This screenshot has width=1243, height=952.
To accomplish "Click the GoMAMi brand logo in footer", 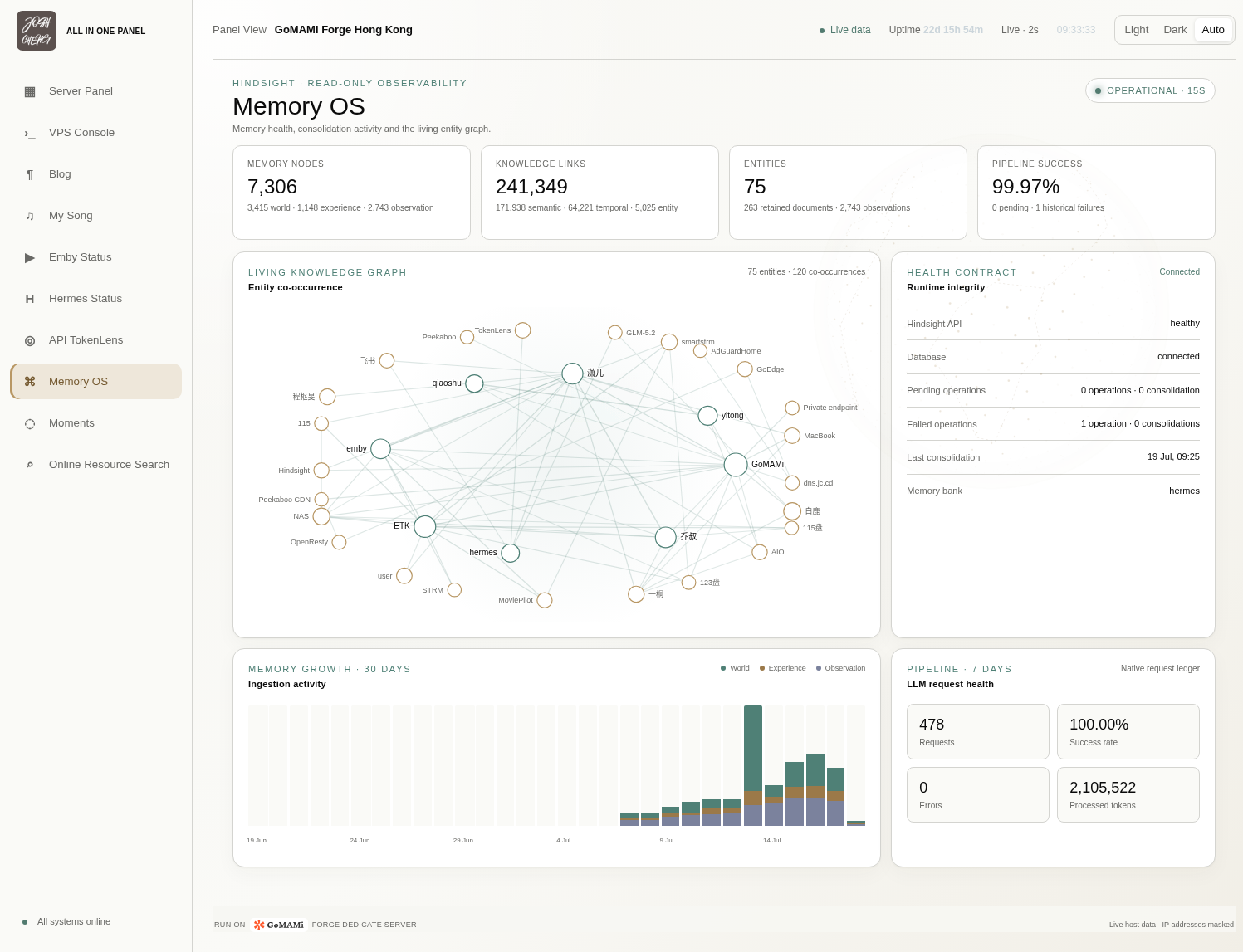I will (279, 925).
